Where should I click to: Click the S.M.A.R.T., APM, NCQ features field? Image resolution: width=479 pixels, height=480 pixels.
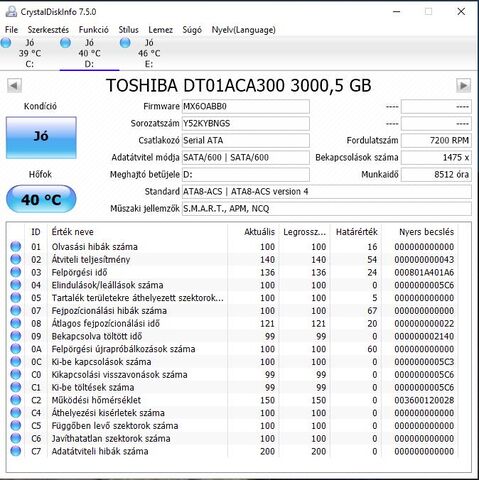[x=327, y=209]
